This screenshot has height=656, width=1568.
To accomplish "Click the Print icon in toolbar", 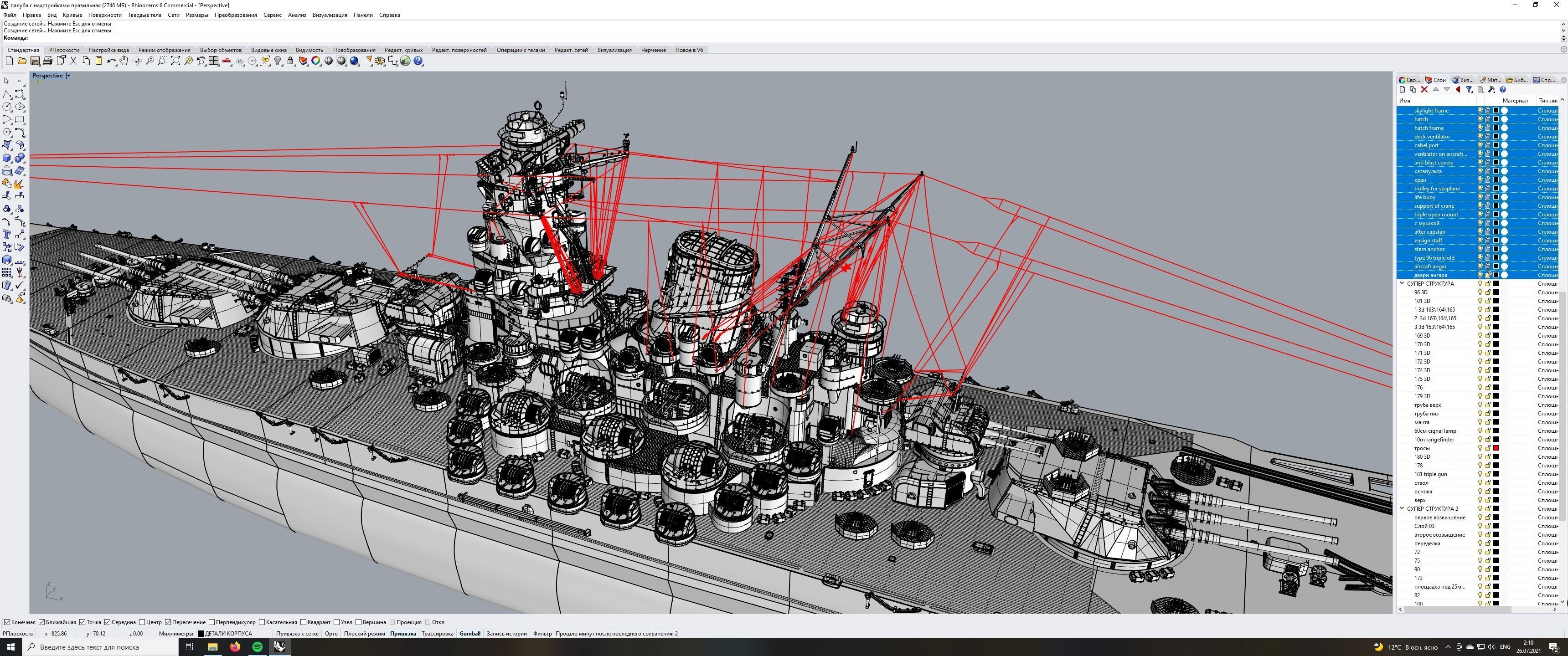I will pyautogui.click(x=47, y=61).
